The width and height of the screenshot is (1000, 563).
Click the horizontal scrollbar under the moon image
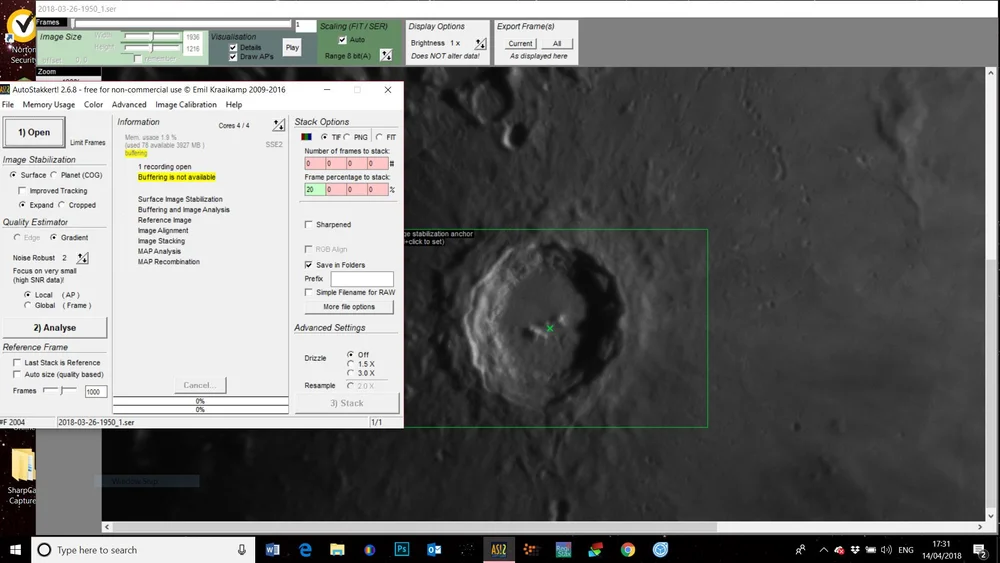543,527
